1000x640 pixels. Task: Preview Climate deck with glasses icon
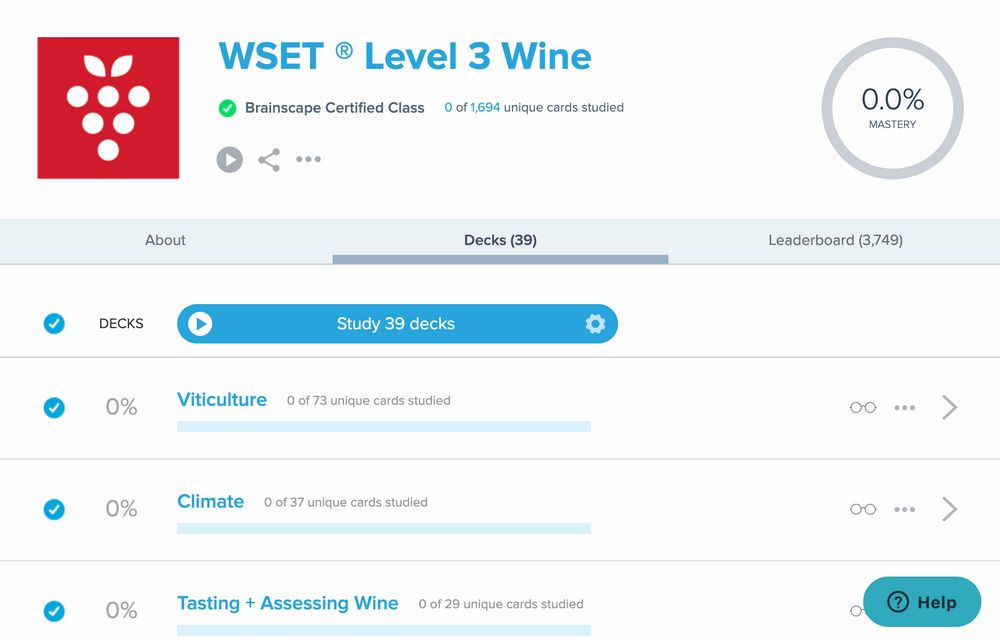[x=863, y=510]
